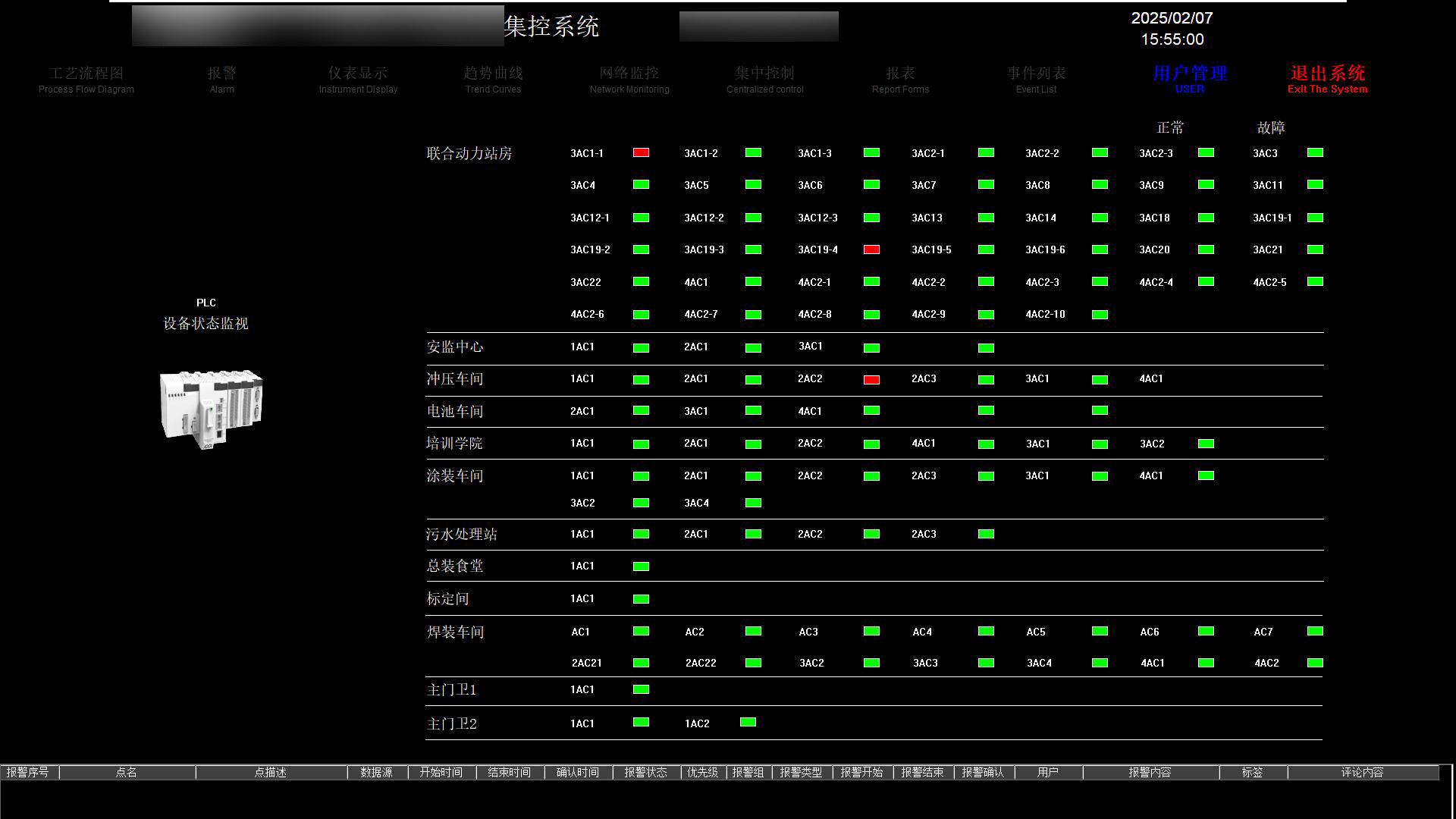Click 污水处理站 2AC3 status indicator
Viewport: 1456px width, 819px height.
(x=986, y=534)
